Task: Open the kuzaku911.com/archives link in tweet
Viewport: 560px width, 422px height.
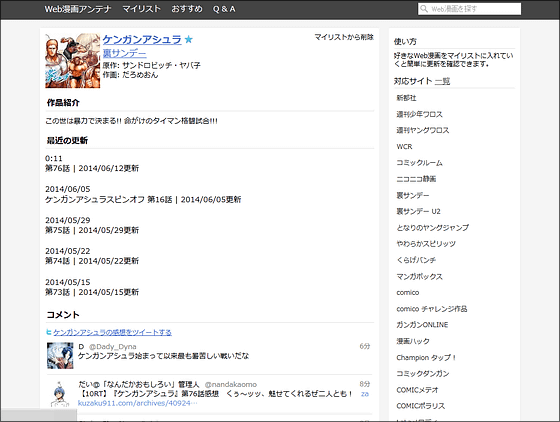Action: 138,403
